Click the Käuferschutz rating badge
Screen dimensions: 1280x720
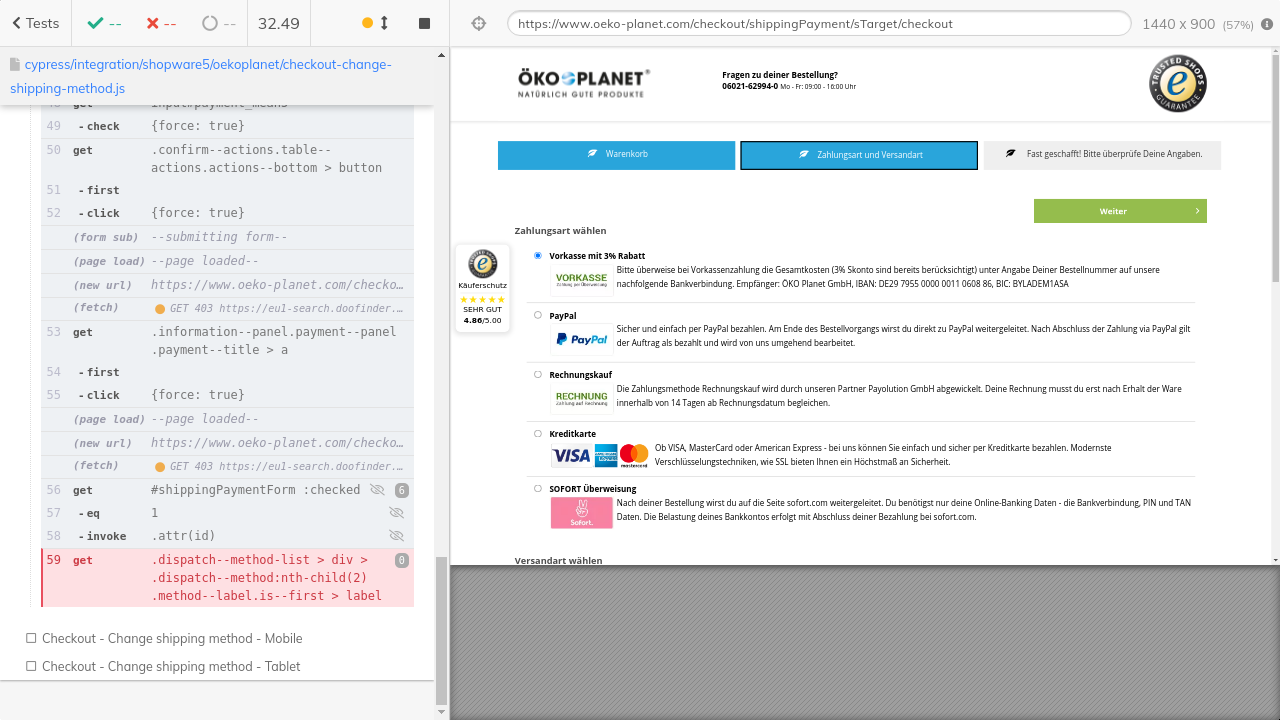pyautogui.click(x=482, y=289)
